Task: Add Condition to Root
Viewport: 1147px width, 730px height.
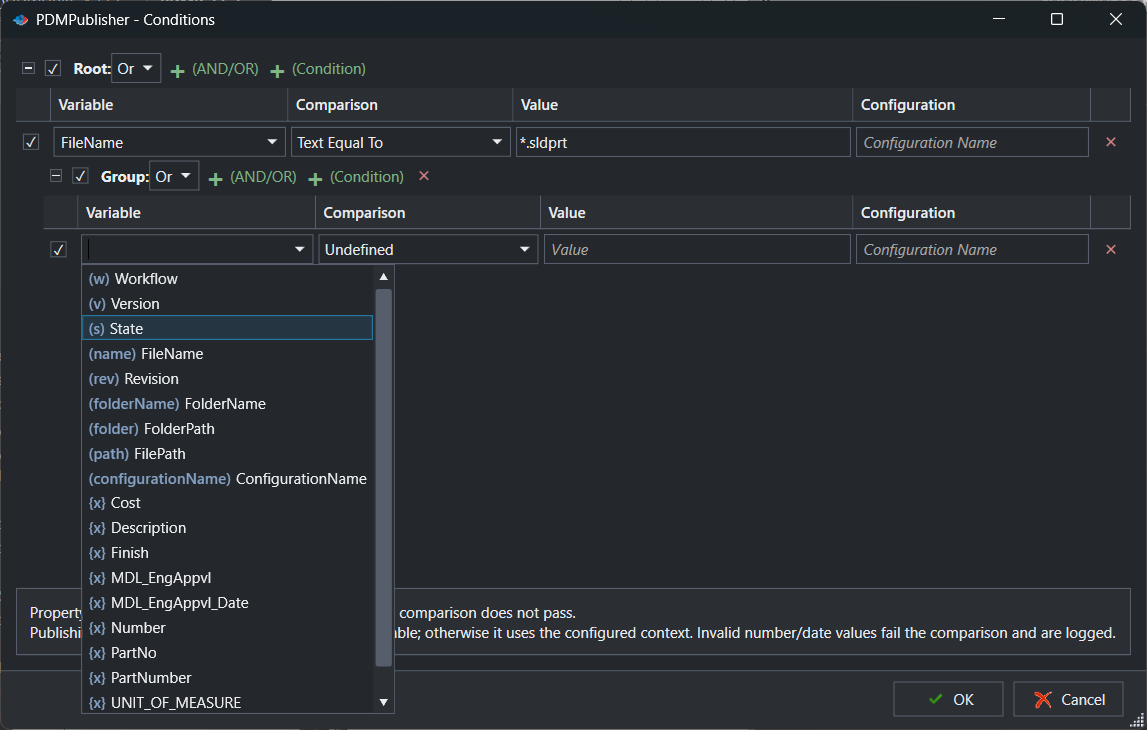Action: click(318, 69)
